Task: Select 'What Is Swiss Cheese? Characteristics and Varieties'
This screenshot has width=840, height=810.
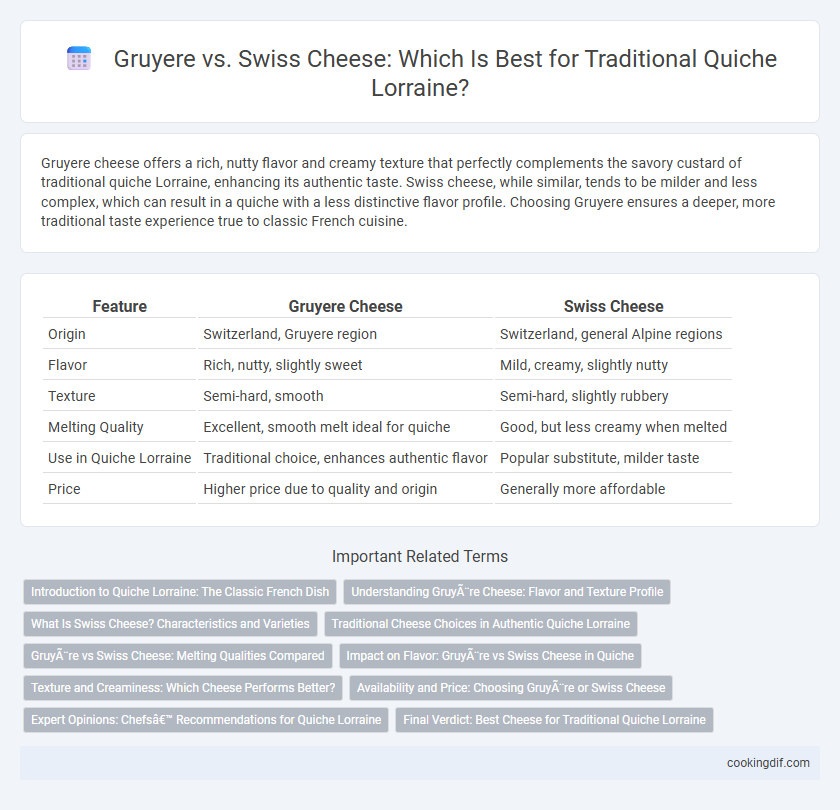Action: coord(170,624)
